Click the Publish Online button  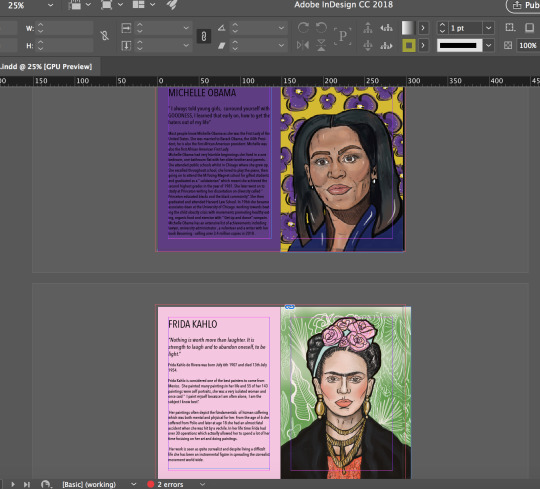[523, 5]
